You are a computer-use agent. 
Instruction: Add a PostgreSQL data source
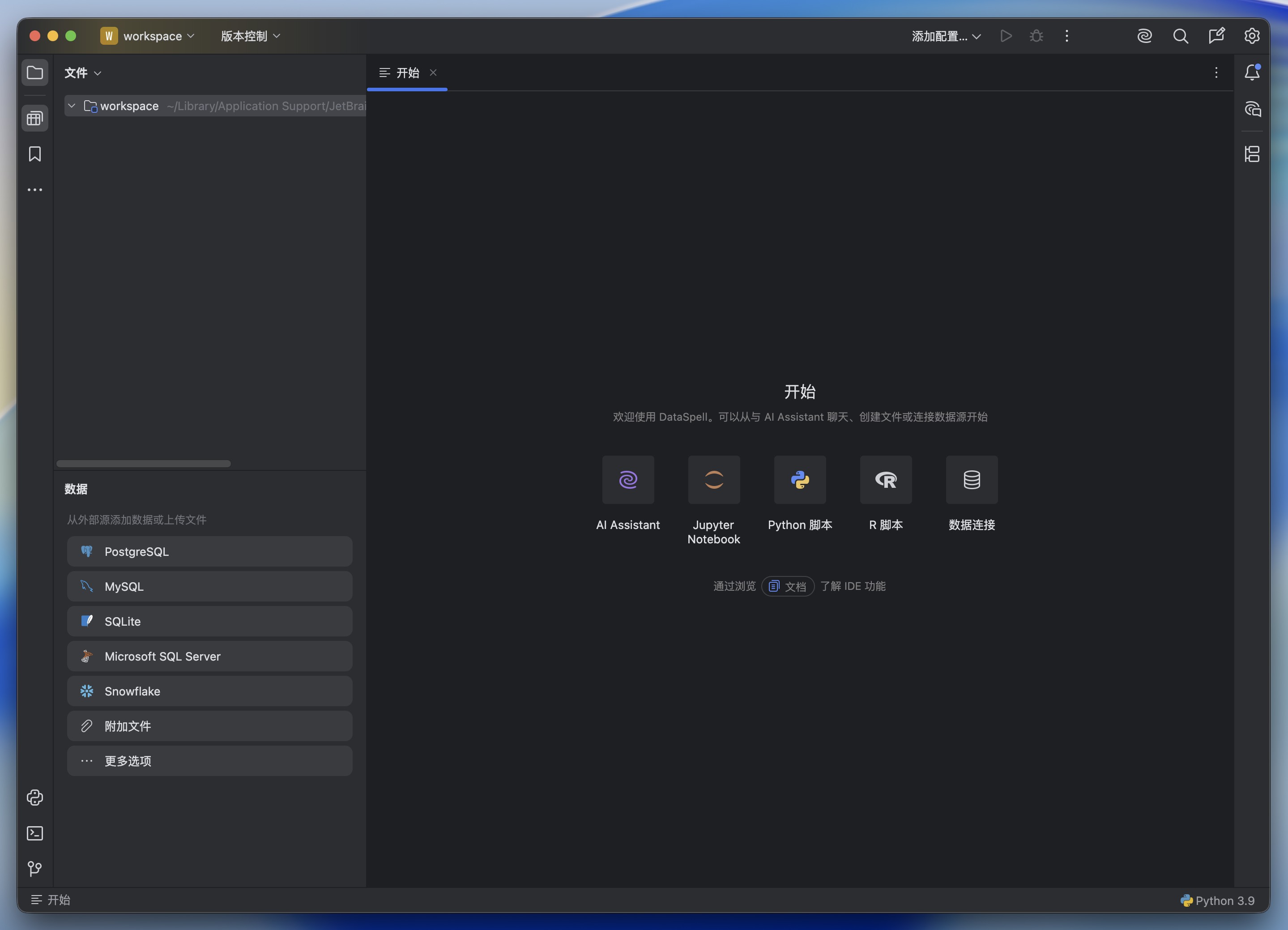point(209,551)
